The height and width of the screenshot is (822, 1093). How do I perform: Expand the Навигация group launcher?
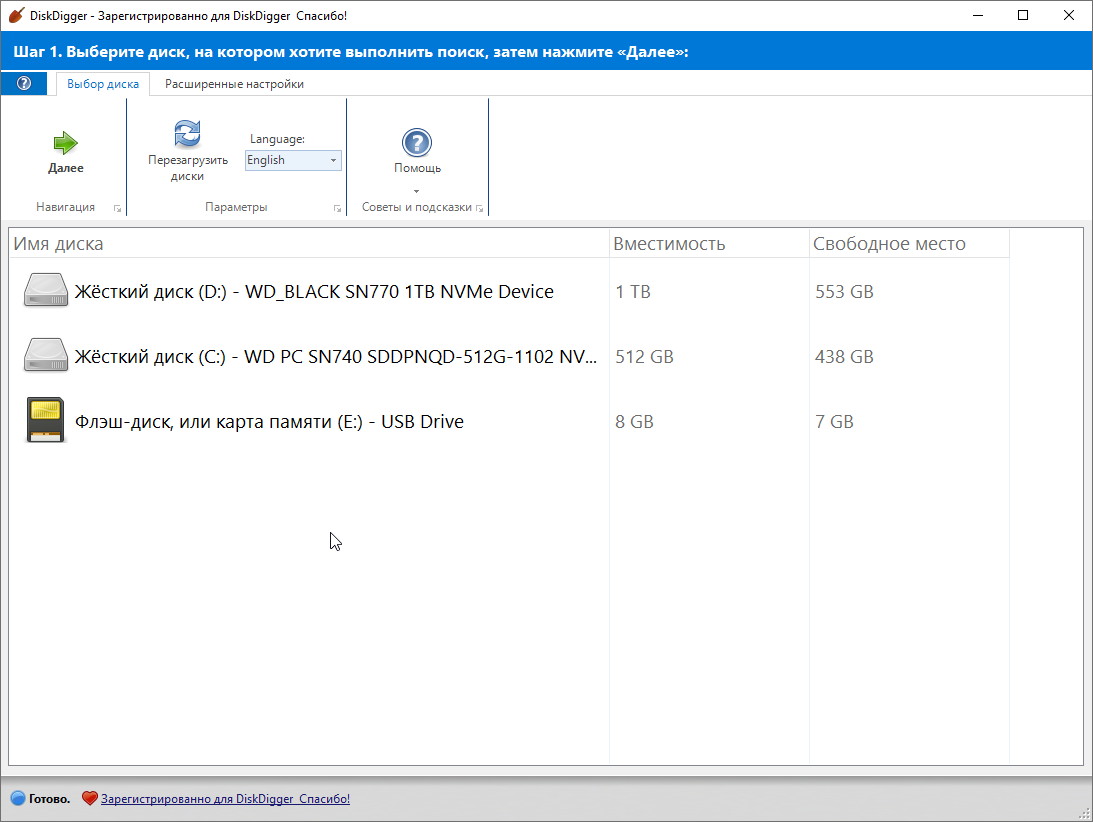pos(117,208)
